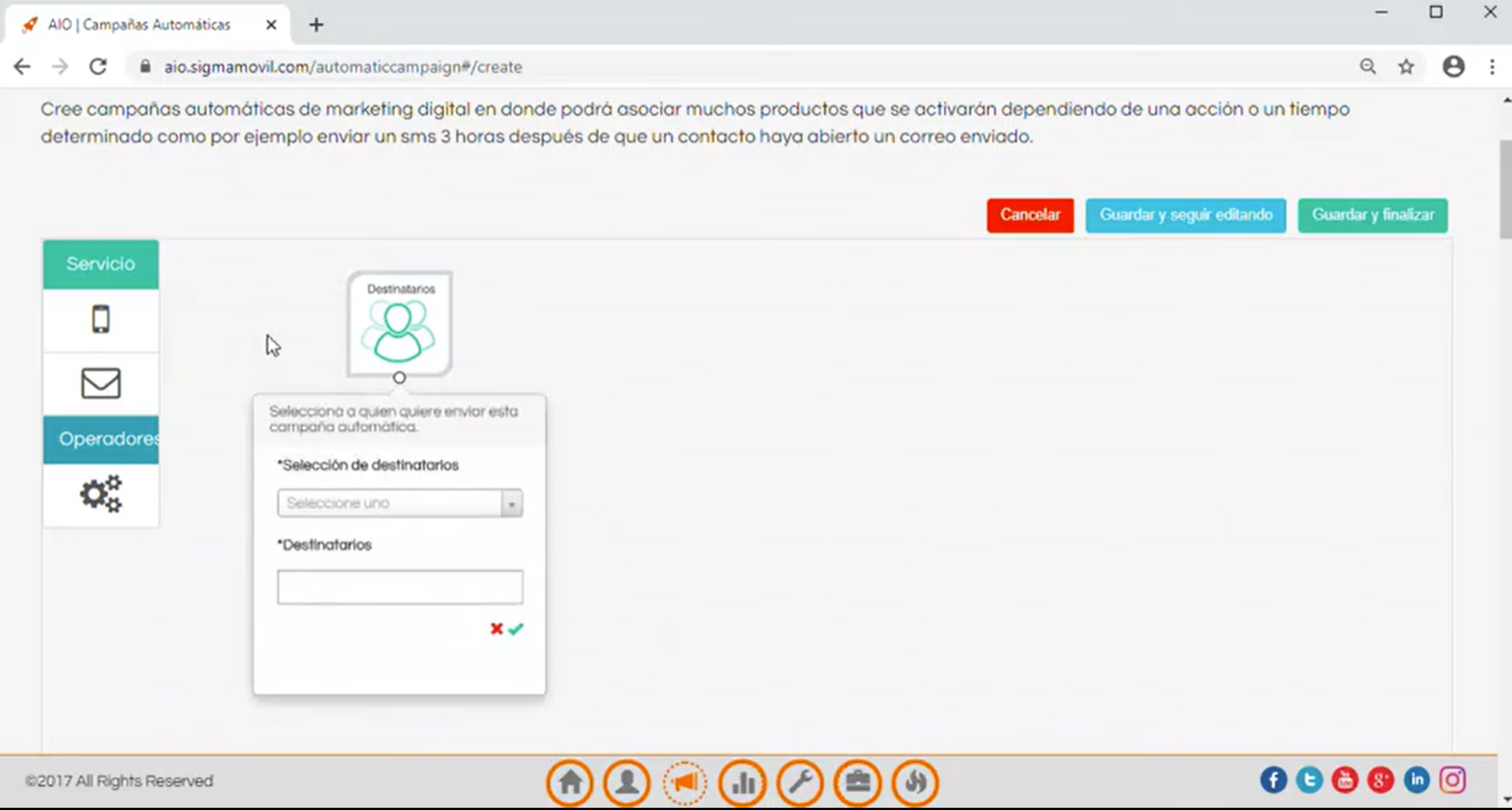Open contacts via footer person icon

point(627,782)
